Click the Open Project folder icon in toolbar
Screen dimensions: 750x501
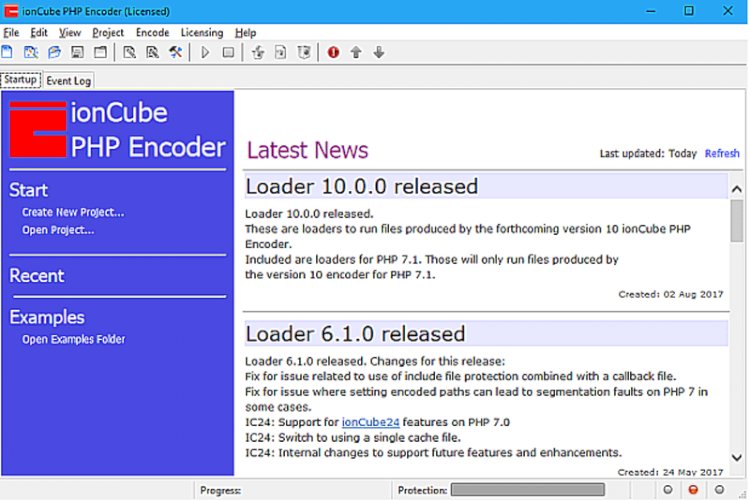(54, 52)
